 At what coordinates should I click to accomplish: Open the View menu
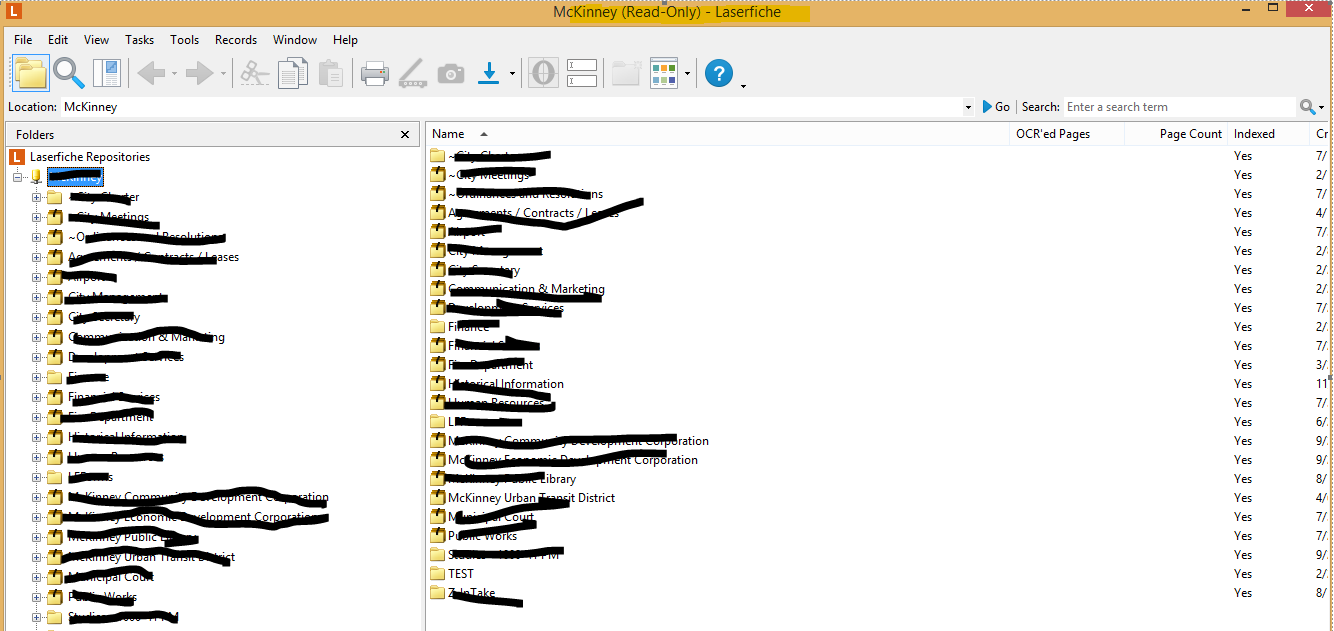click(x=97, y=40)
